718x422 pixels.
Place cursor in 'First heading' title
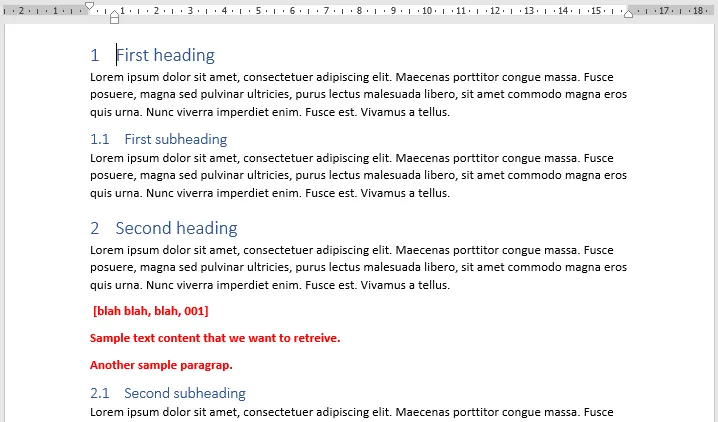tap(165, 55)
